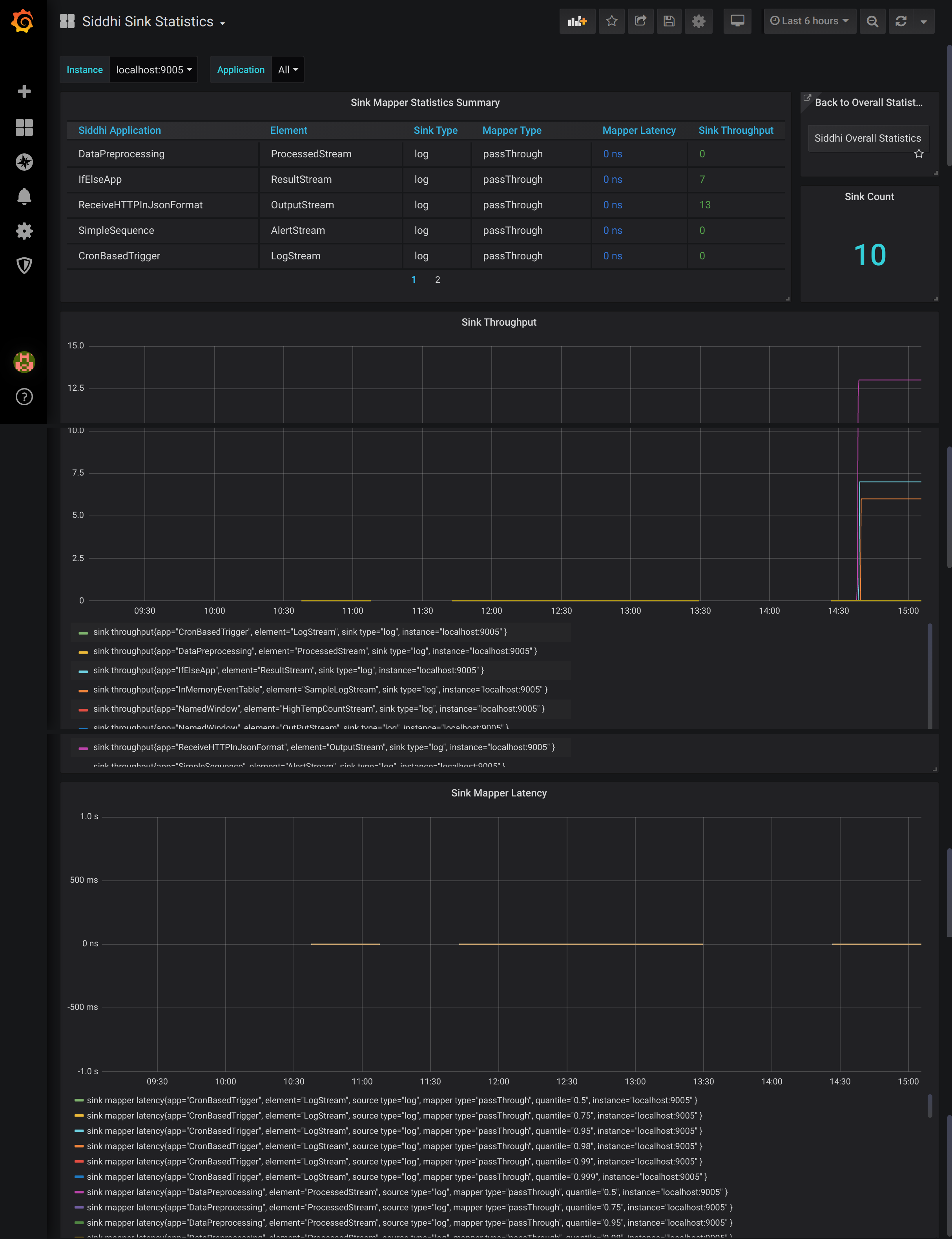Click the Share dashboard icon
Viewport: 952px width, 1239px height.
[640, 22]
